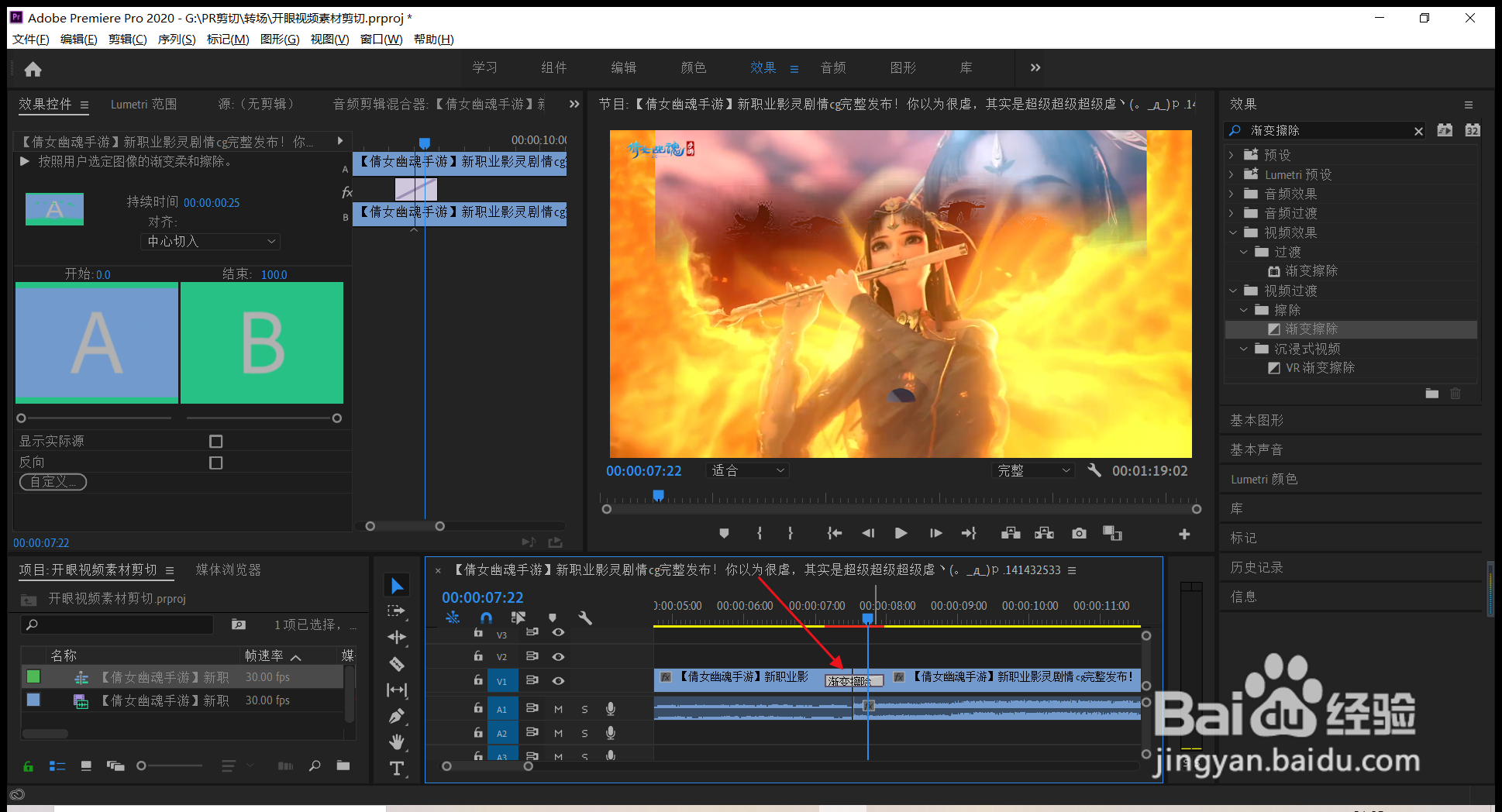Mute audio track A2
Viewport: 1502px width, 812px height.
tap(558, 733)
